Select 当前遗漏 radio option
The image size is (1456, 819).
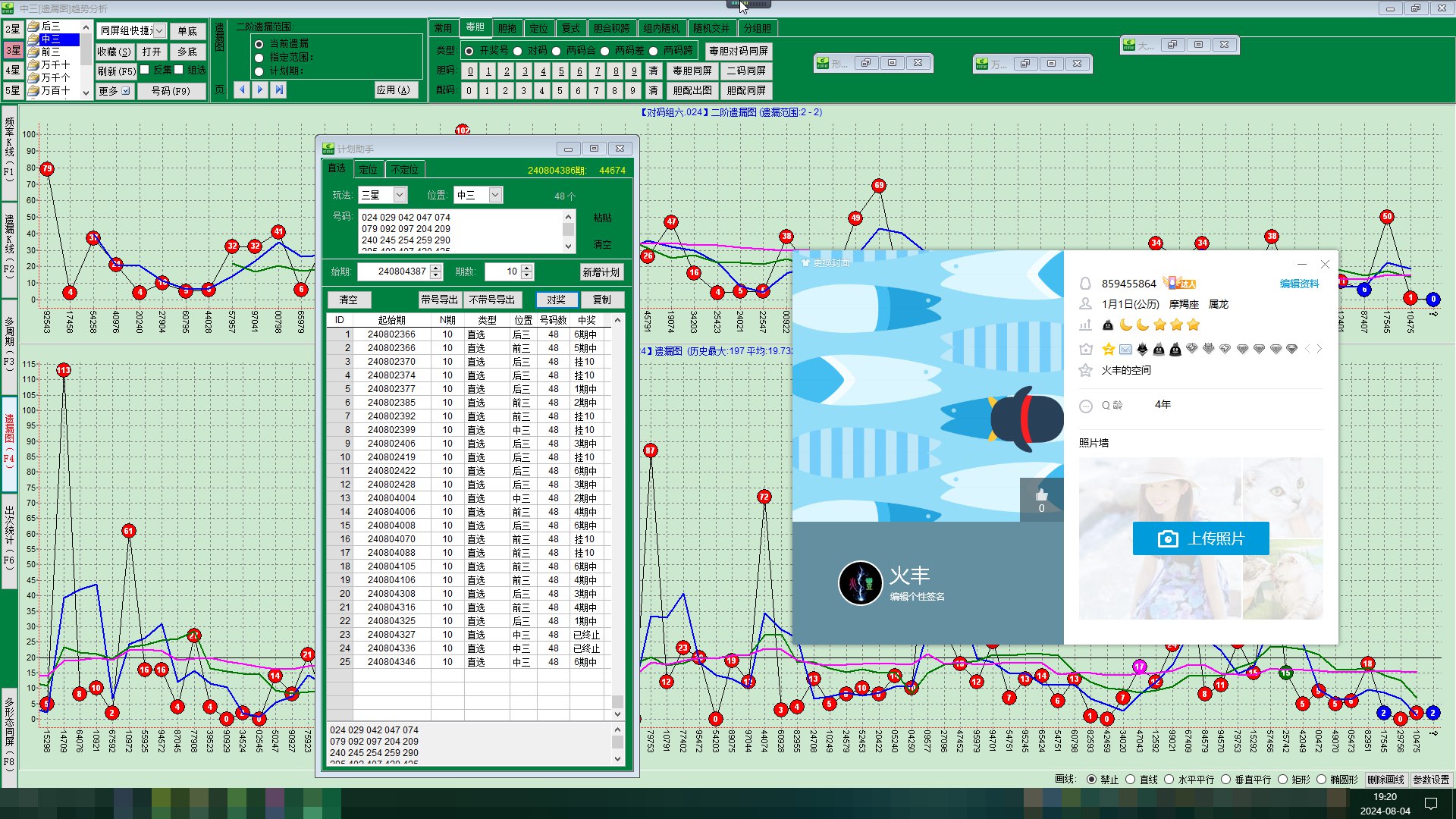tap(259, 44)
